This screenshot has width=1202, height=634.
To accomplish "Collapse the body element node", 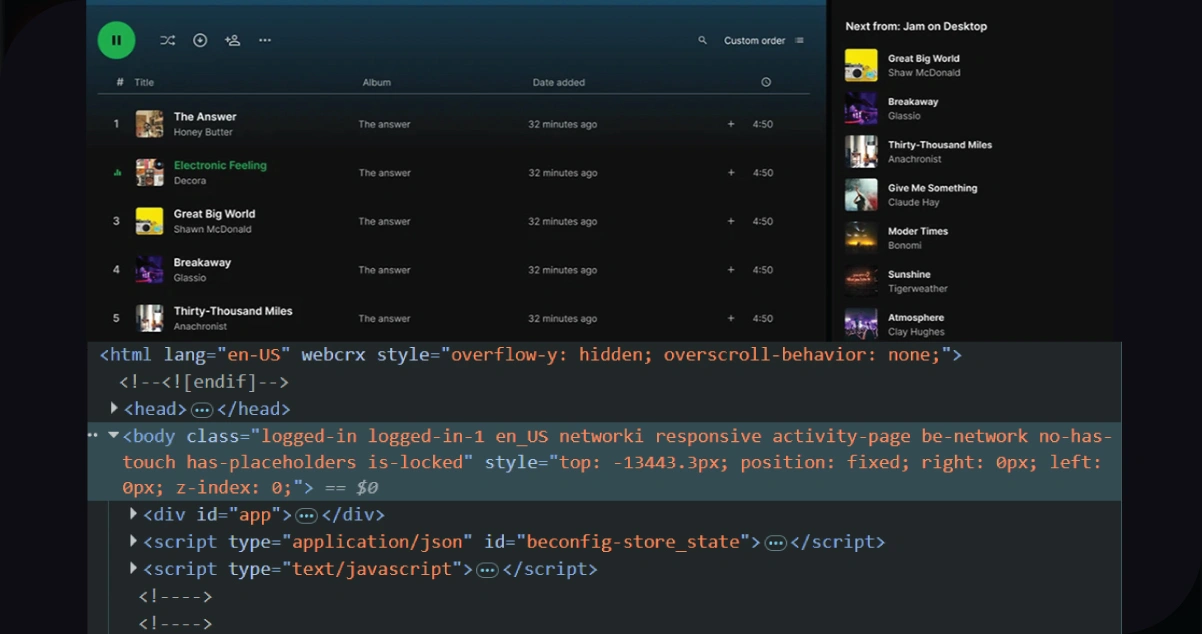I will (114, 436).
